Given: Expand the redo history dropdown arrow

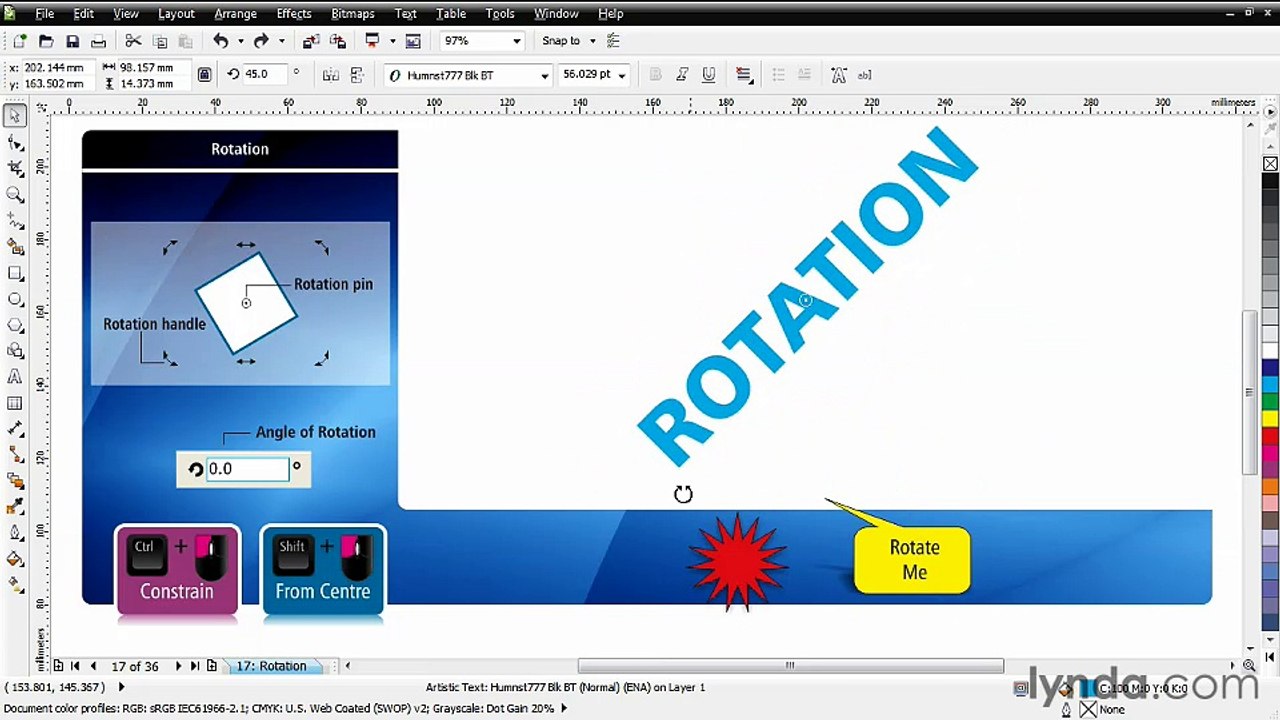Looking at the screenshot, I should (282, 41).
